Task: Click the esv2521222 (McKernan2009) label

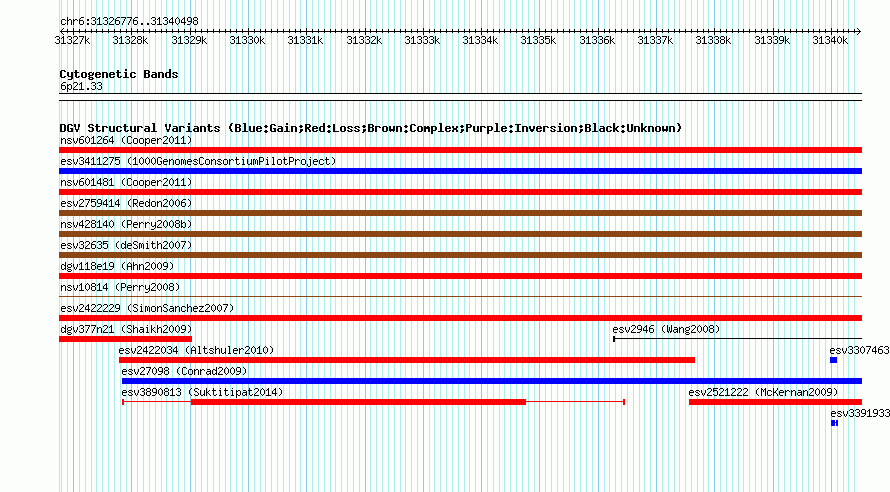Action: pyautogui.click(x=763, y=392)
